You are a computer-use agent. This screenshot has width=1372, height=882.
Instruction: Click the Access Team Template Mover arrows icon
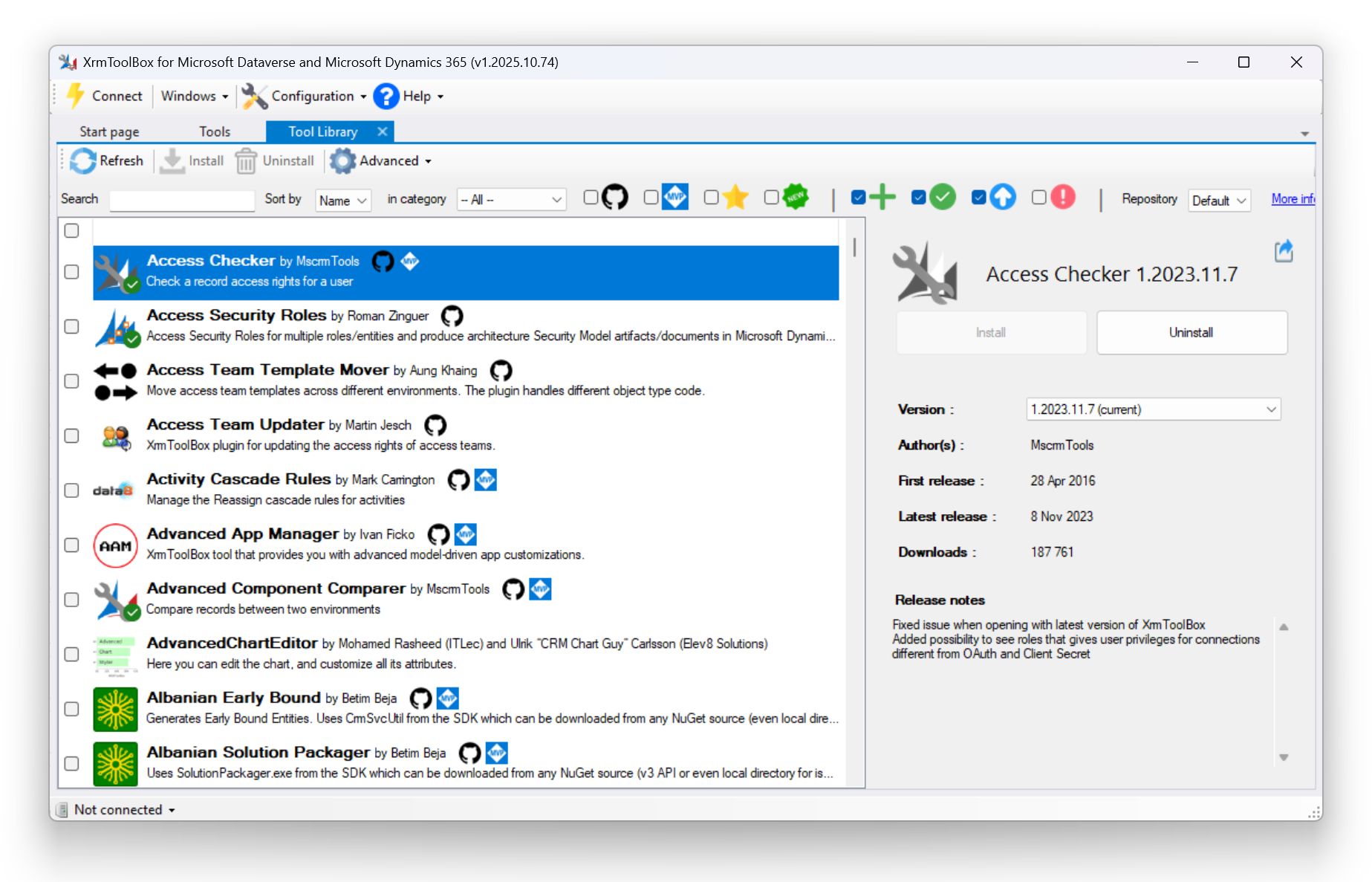[115, 381]
